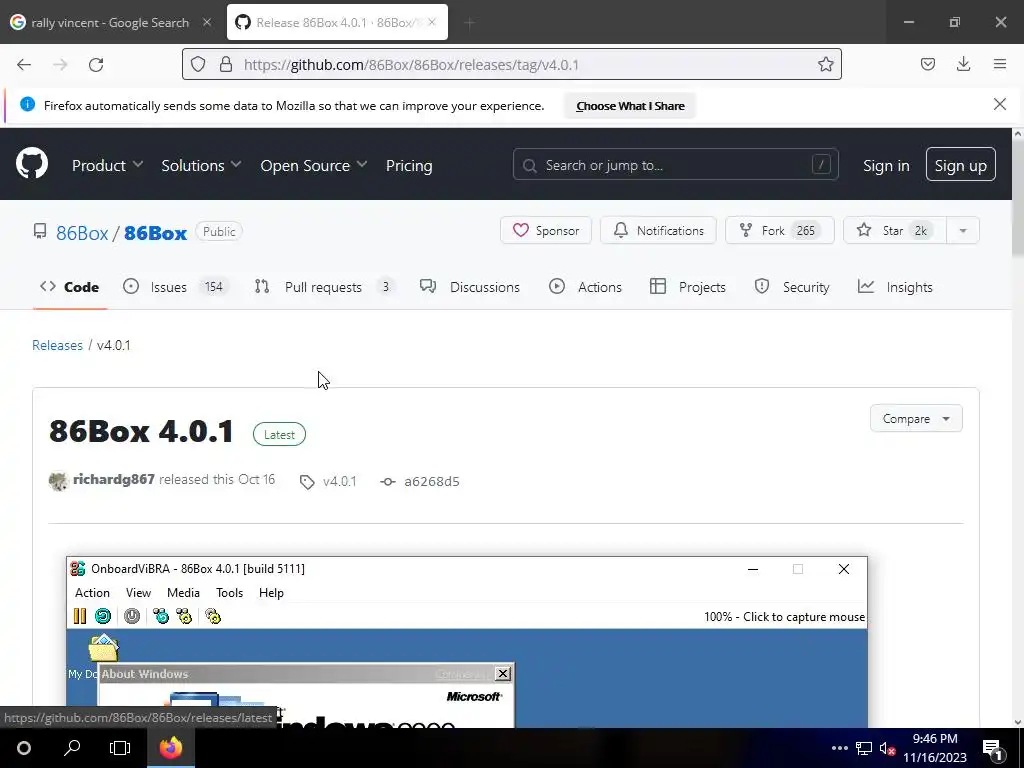
Task: Open Task View on taskbar
Action: tap(120, 748)
